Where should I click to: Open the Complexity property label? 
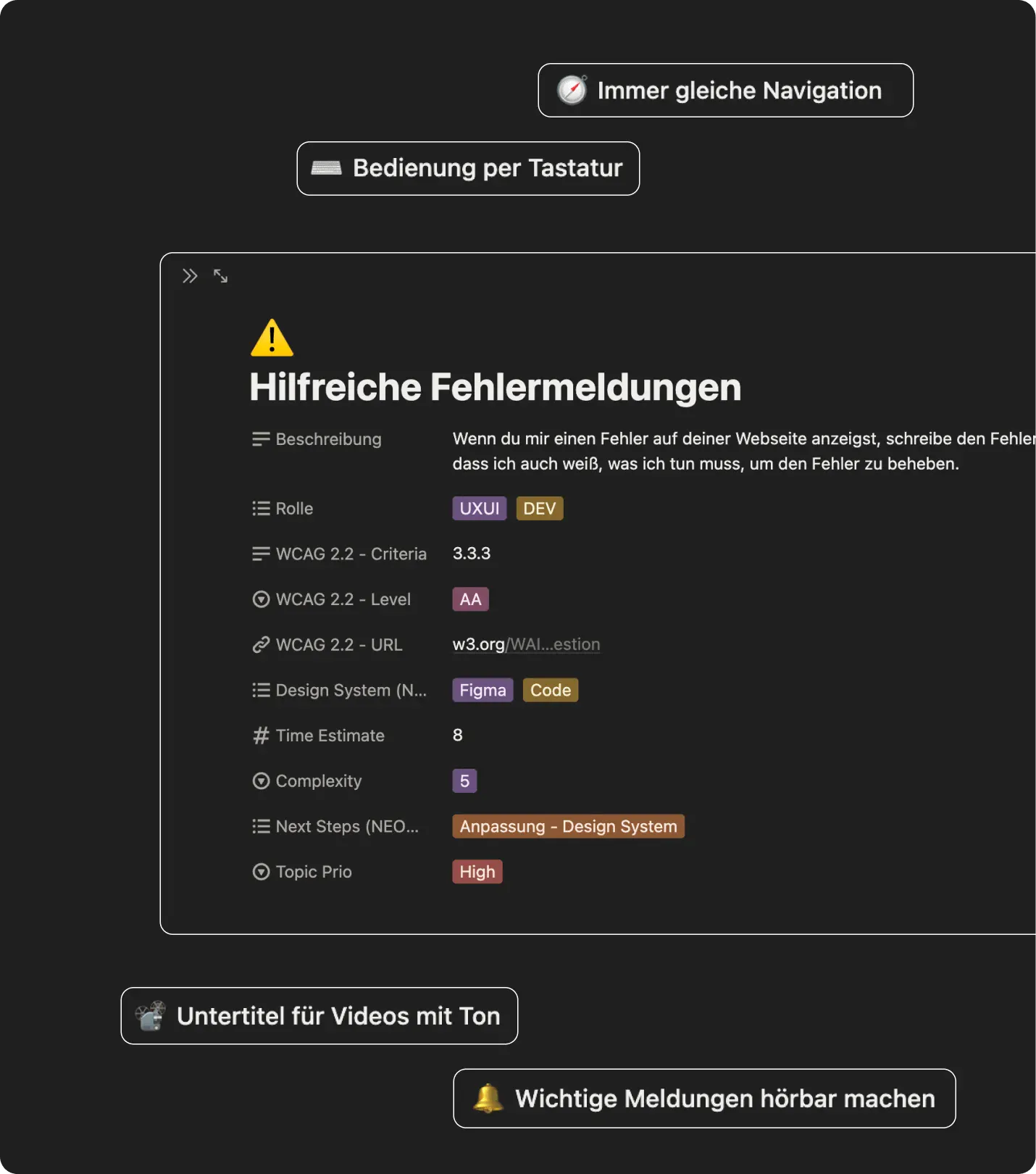(319, 781)
